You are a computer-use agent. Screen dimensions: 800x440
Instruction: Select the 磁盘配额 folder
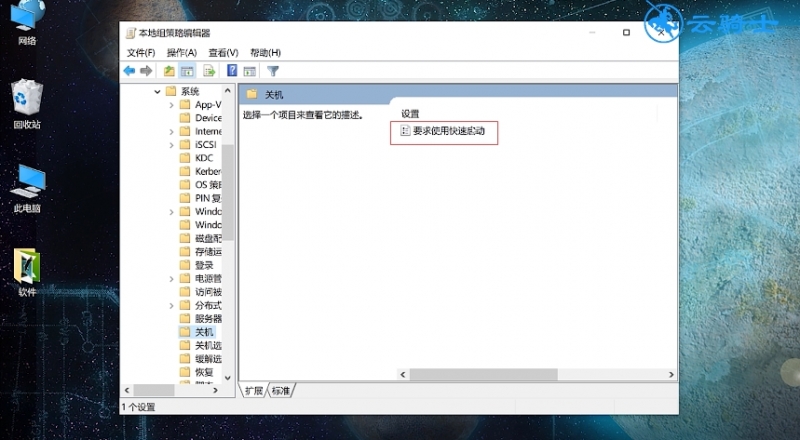coord(201,238)
